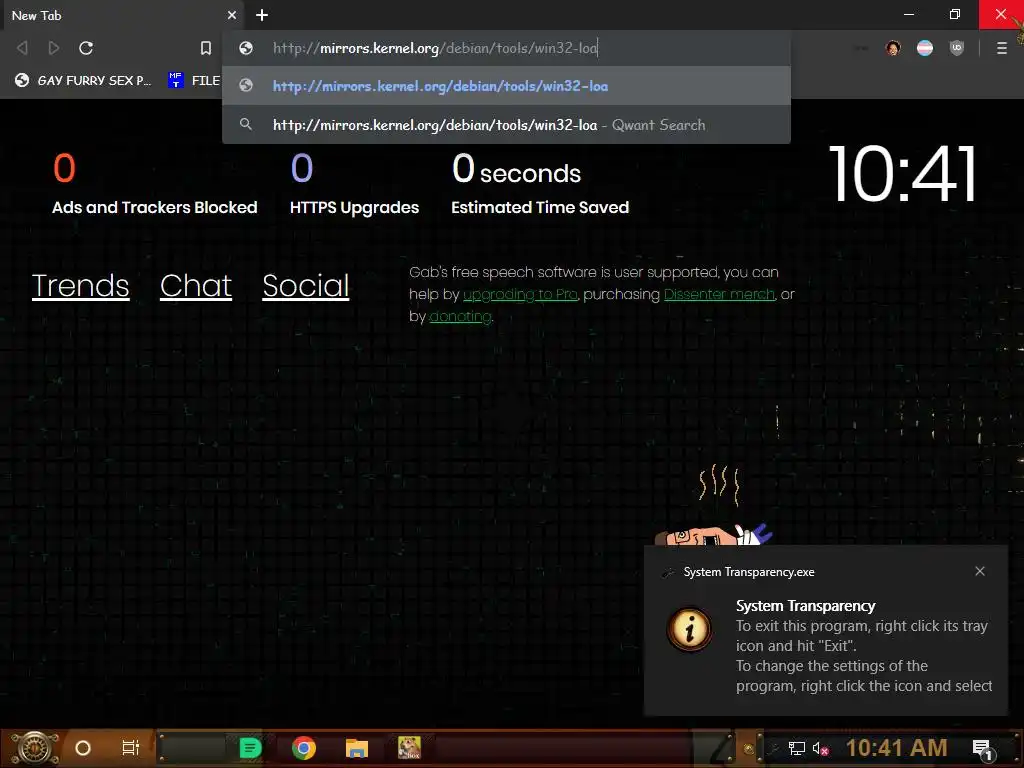
Task: Open the taskbar clock showing 10:41 AM
Action: (897, 748)
